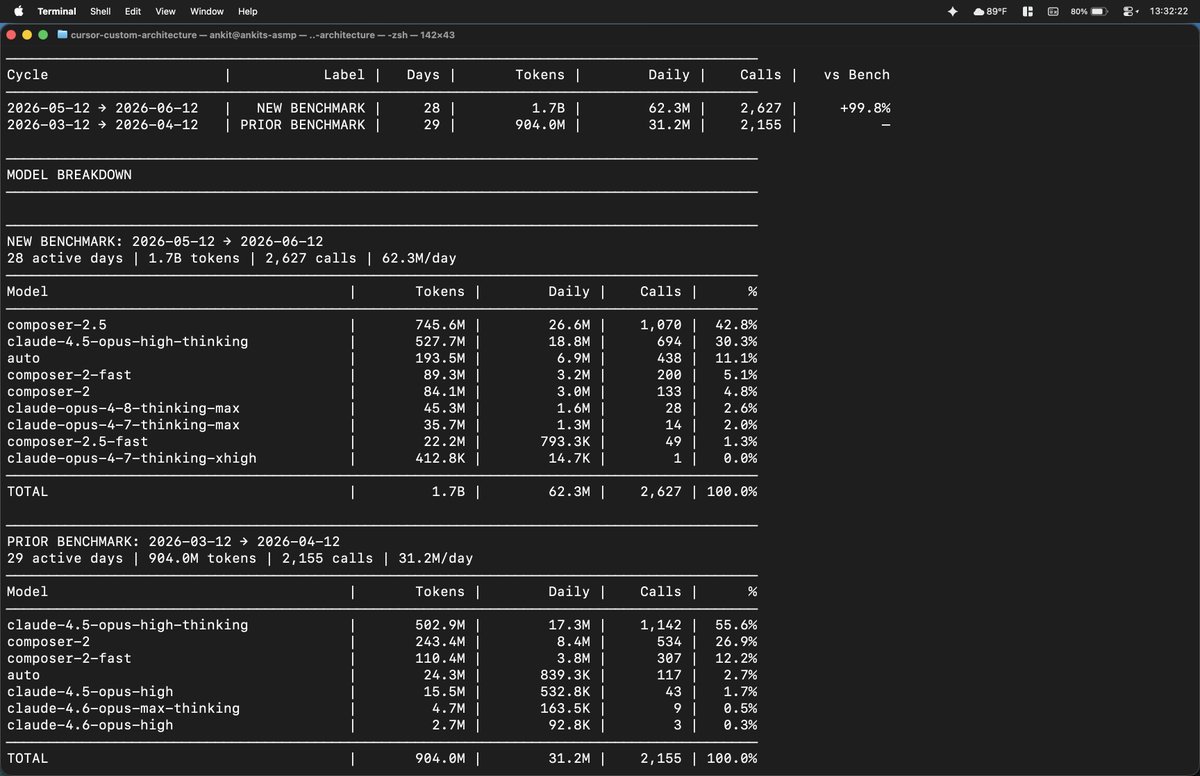Click claude-opus-4-8-thinking-max model name
The height and width of the screenshot is (776, 1200).
123,408
